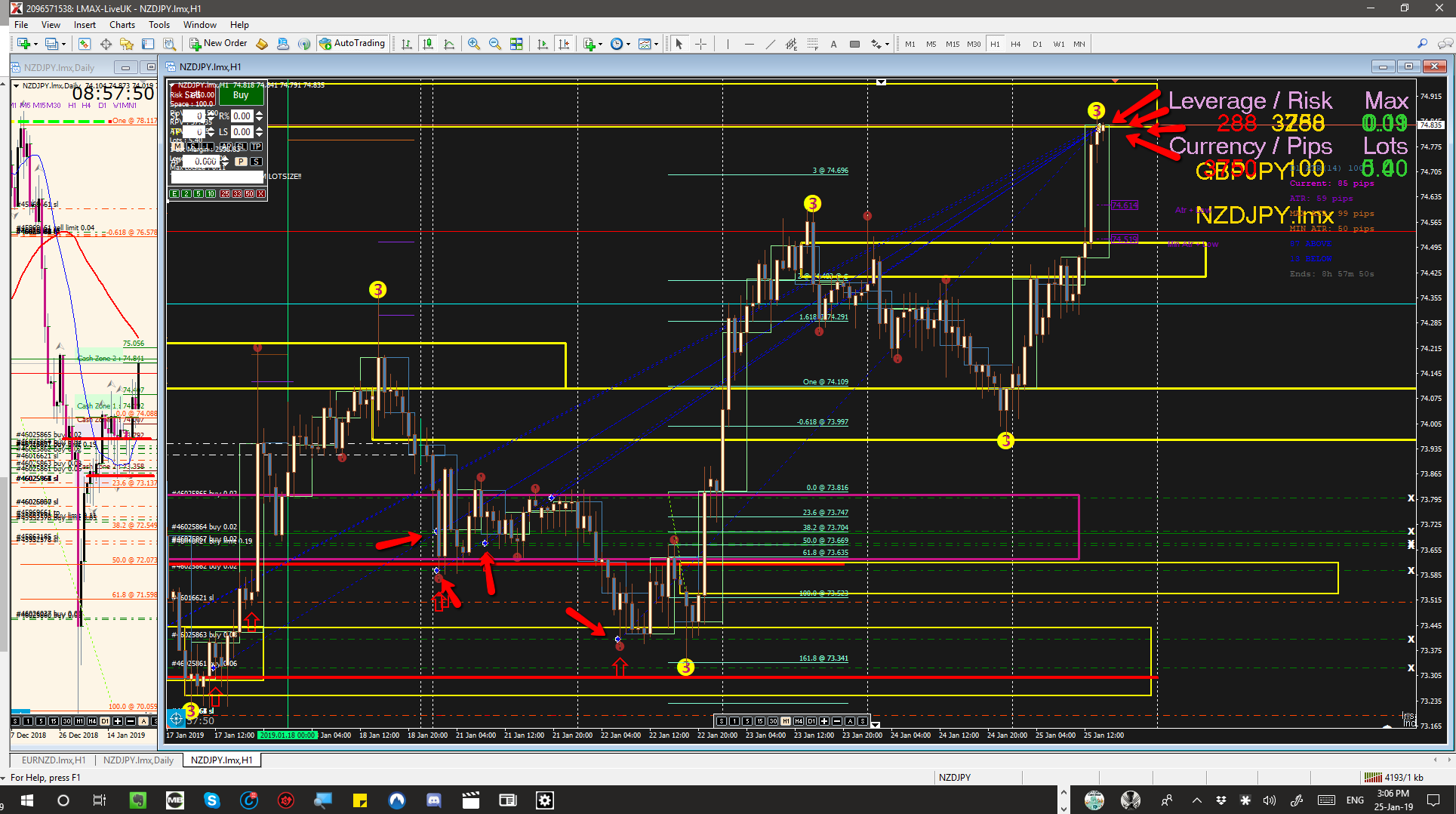Toggle chart shift

(563, 44)
